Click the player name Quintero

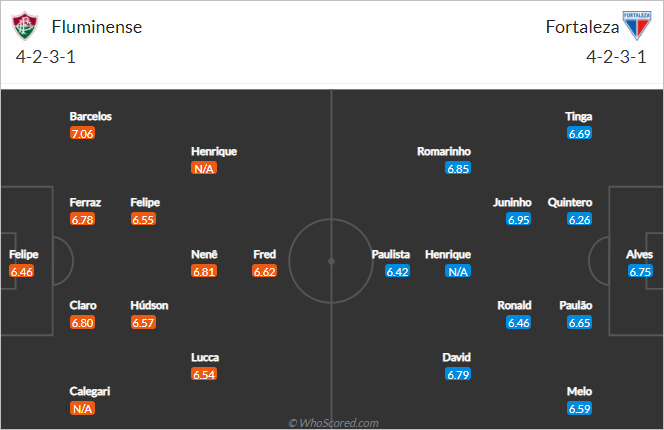570,203
